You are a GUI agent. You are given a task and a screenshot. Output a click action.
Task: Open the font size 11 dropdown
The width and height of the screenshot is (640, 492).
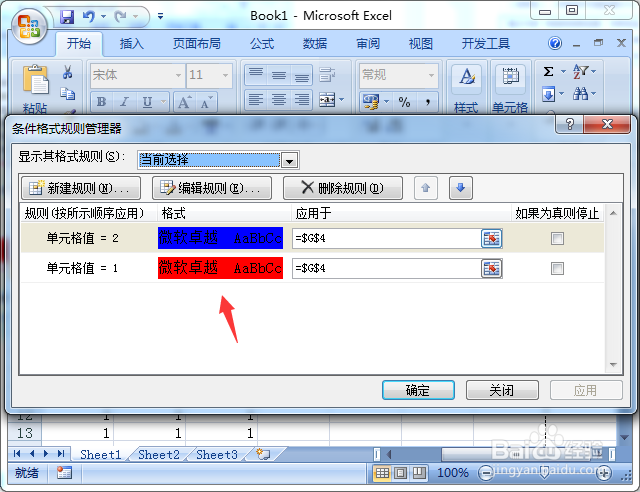(225, 75)
